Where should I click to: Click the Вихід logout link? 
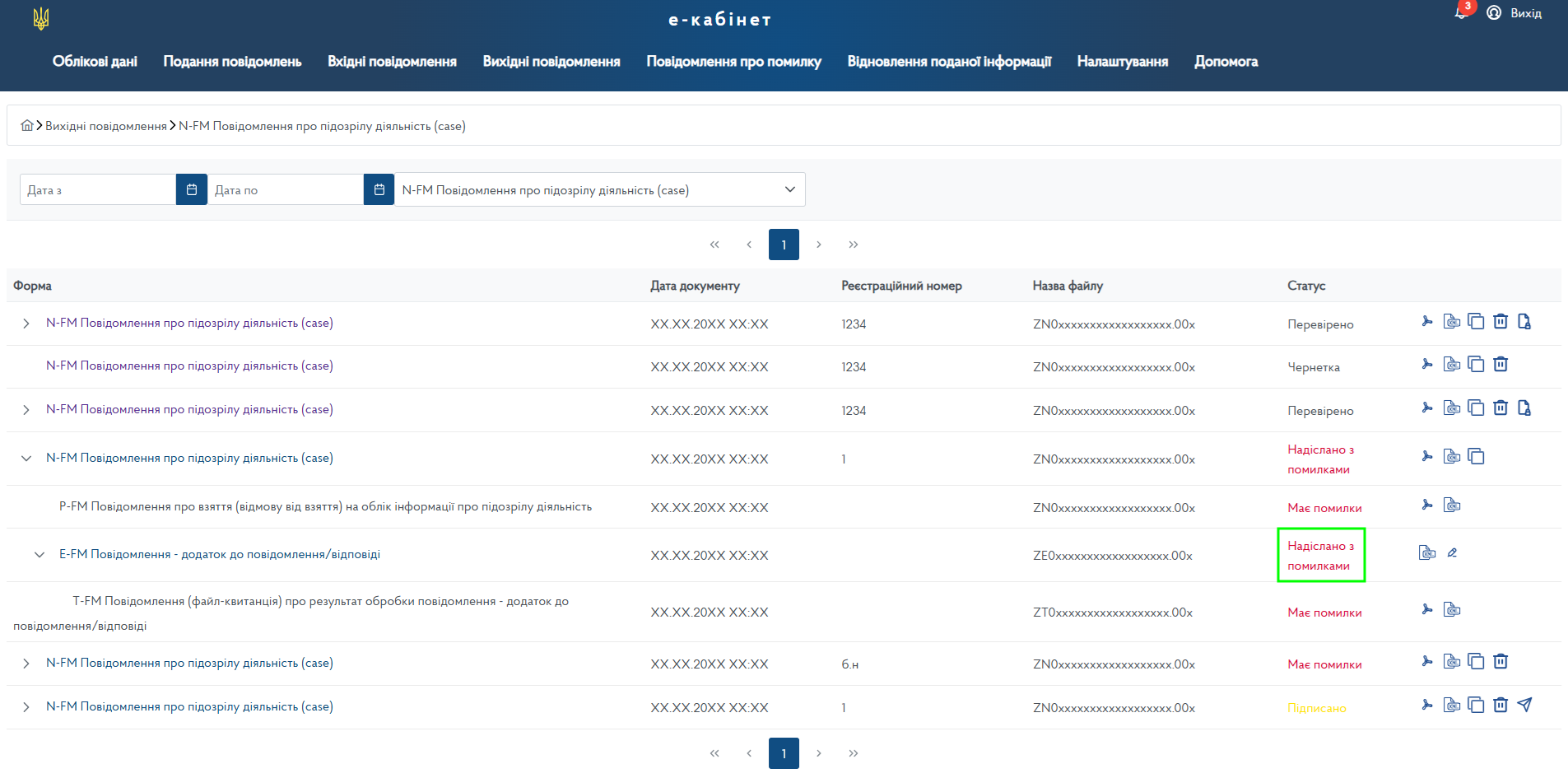pyautogui.click(x=1525, y=13)
